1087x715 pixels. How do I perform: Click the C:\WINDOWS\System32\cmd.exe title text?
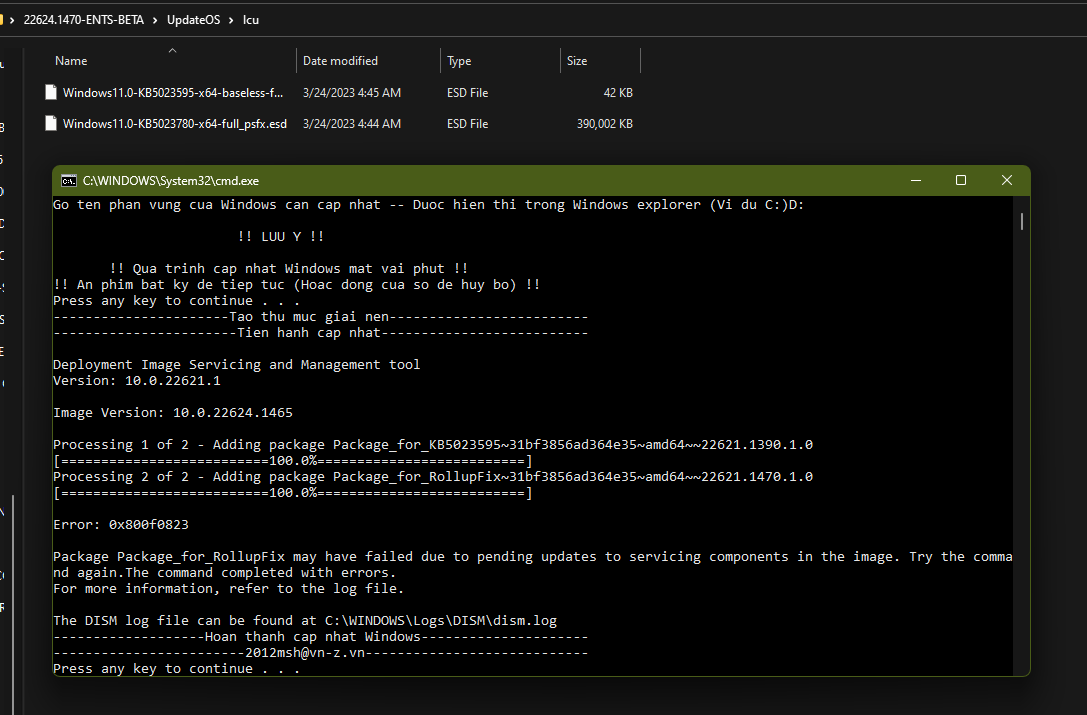[171, 181]
